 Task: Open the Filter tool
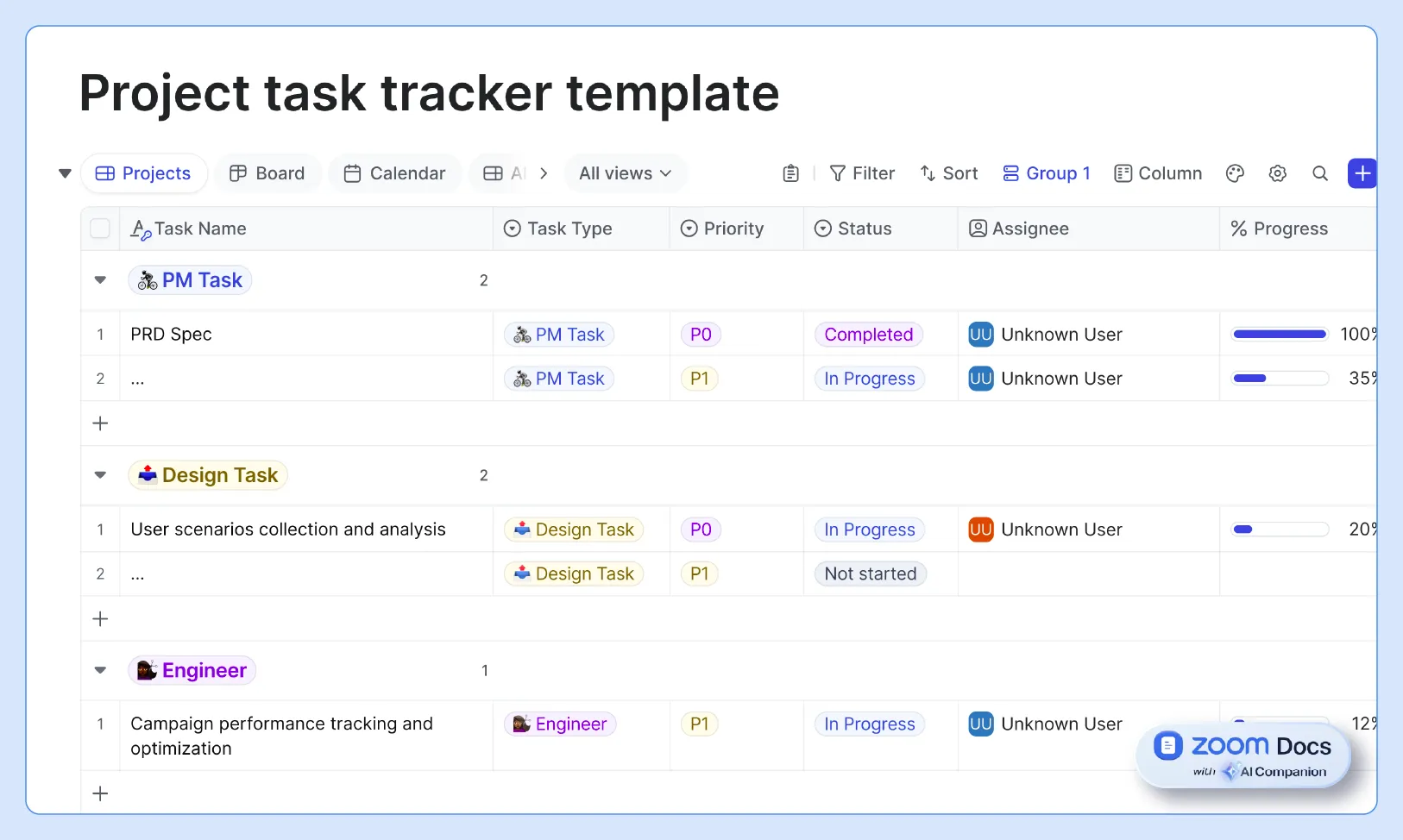(863, 173)
